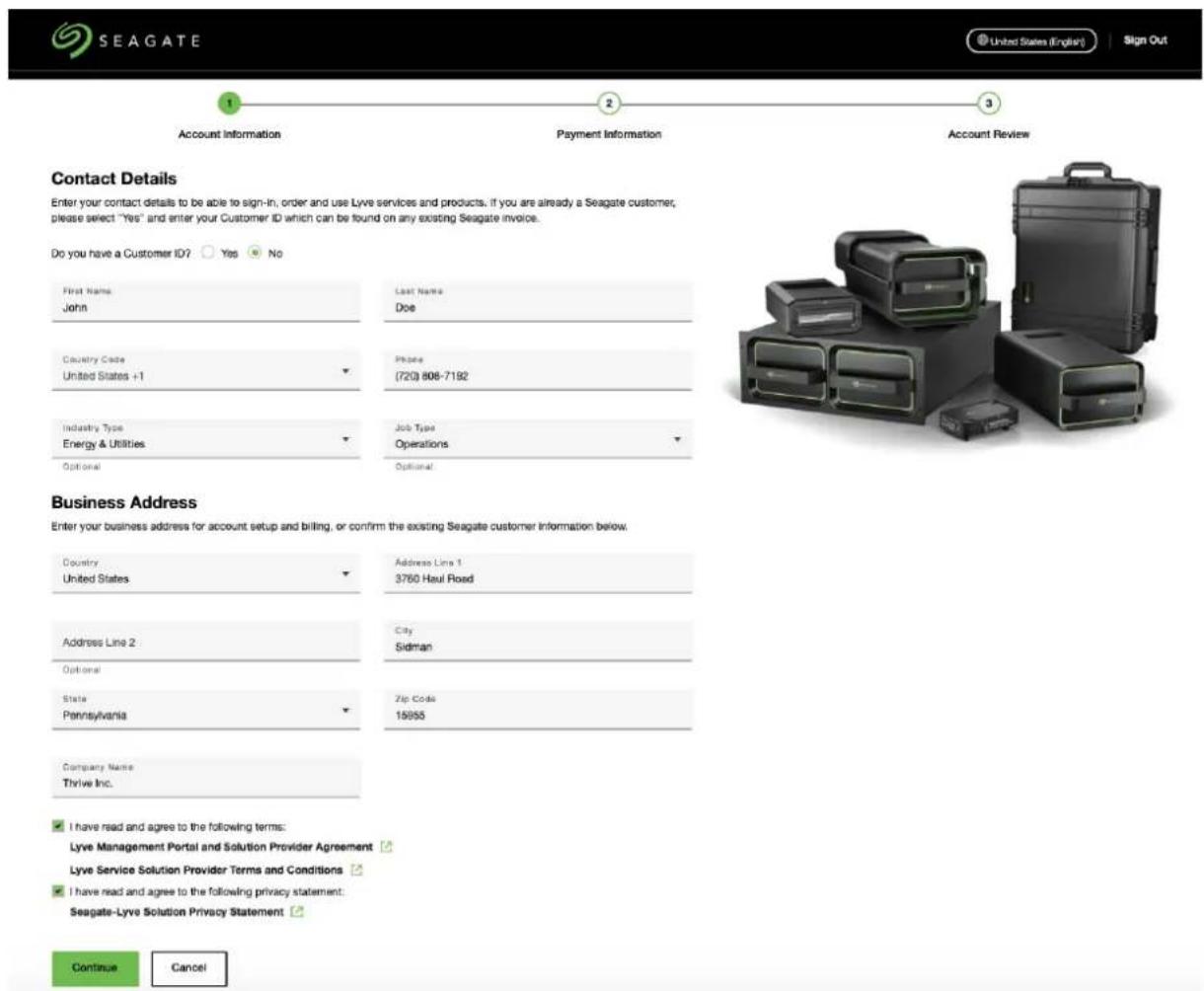Open the United States (English) language selector
The height and width of the screenshot is (991, 1204).
[x=1031, y=40]
